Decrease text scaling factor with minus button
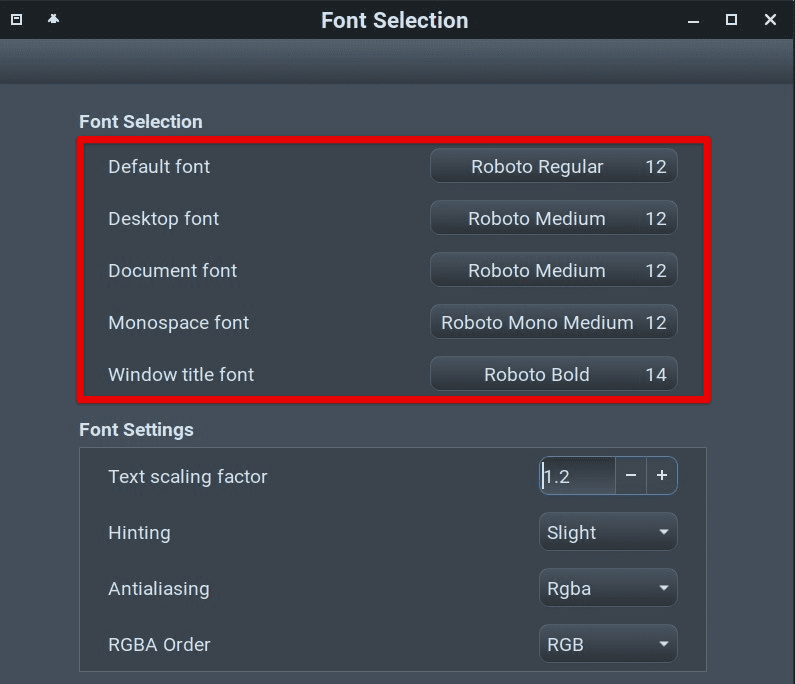The width and height of the screenshot is (795, 684). [631, 476]
